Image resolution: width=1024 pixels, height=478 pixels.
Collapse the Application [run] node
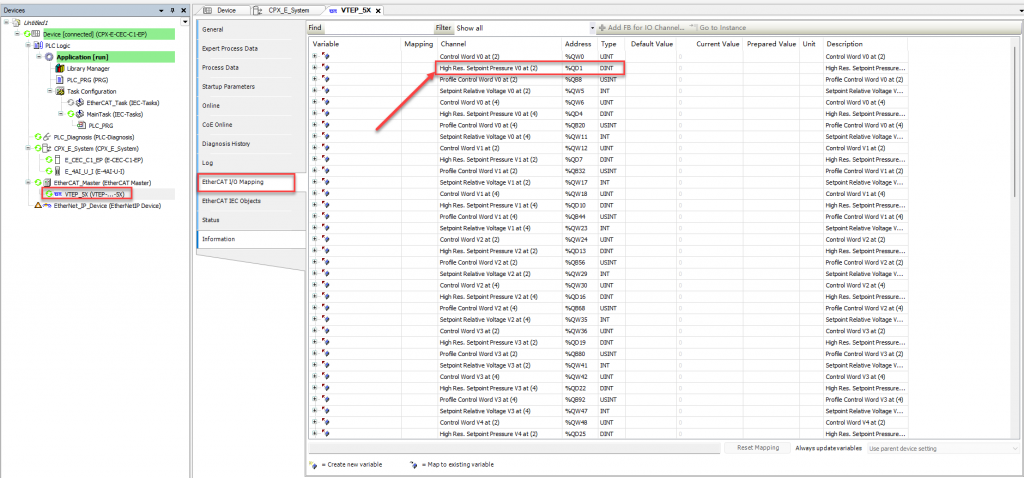tap(39, 57)
